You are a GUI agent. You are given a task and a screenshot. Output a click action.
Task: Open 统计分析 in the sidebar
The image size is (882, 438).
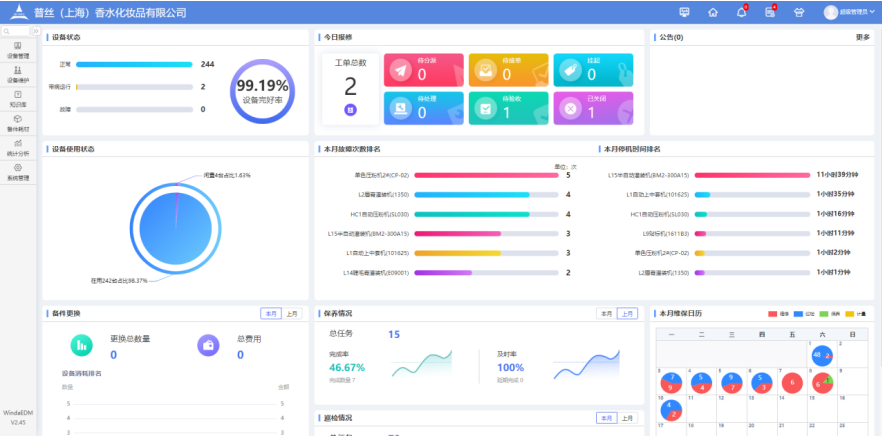[18, 148]
